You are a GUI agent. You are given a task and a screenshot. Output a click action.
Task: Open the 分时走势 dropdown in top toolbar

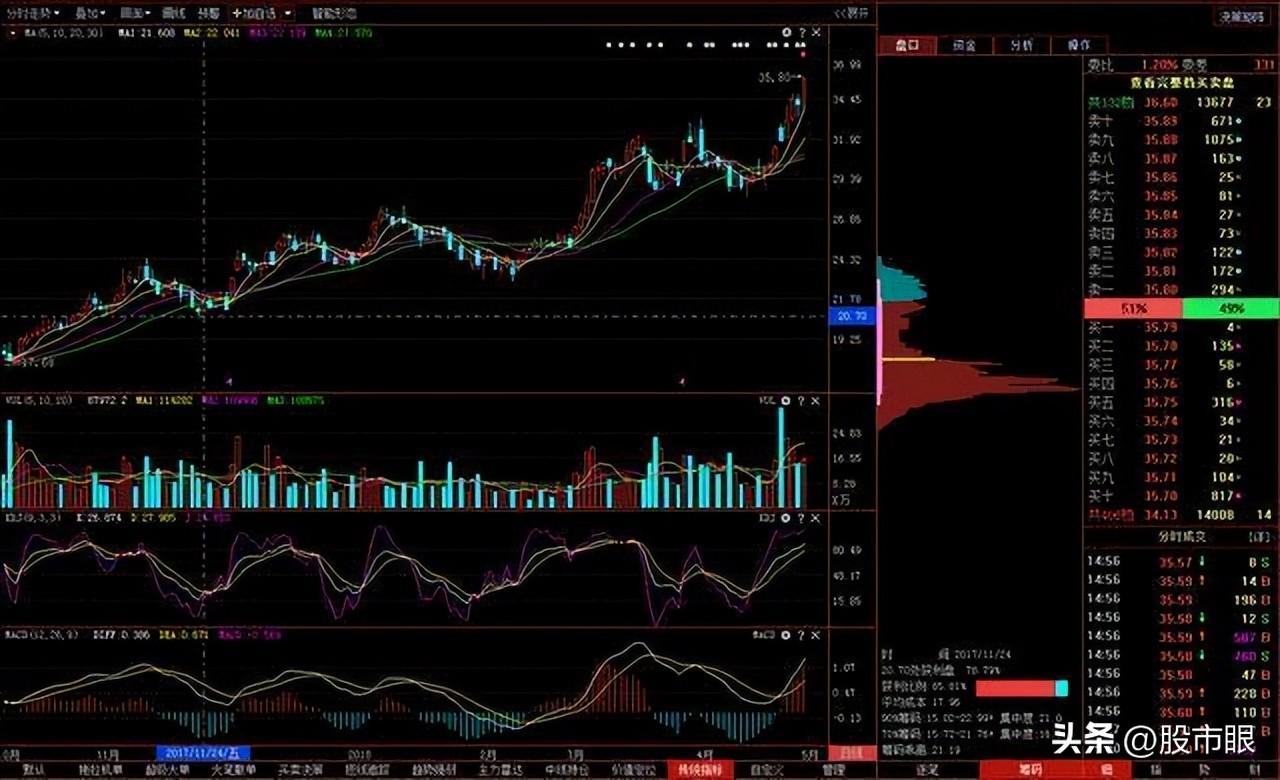32,13
